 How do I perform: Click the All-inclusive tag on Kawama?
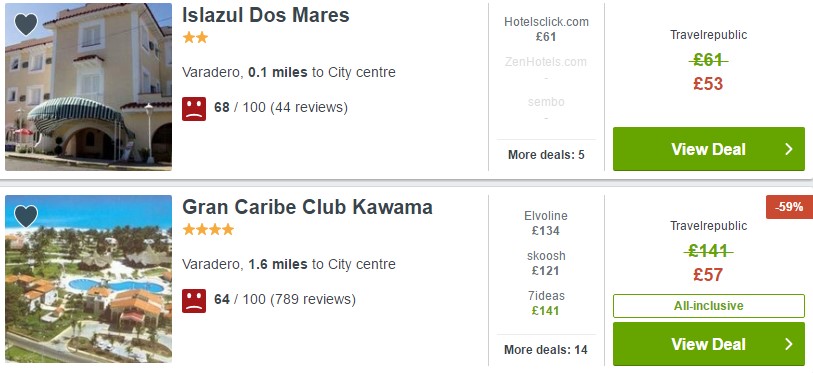pos(709,306)
